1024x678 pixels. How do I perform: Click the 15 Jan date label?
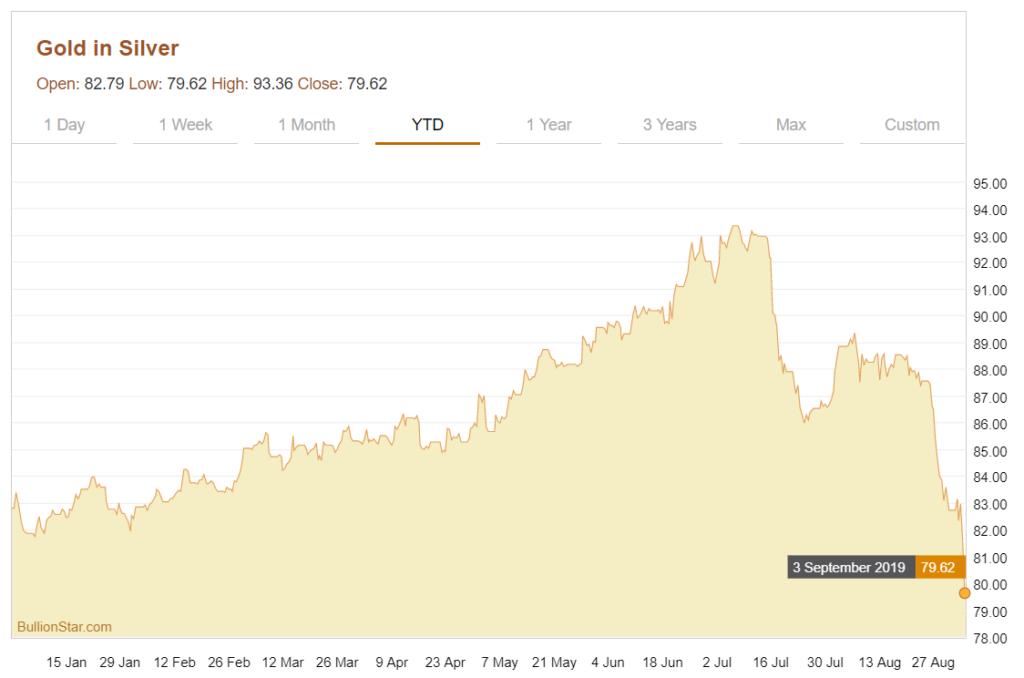click(x=67, y=662)
